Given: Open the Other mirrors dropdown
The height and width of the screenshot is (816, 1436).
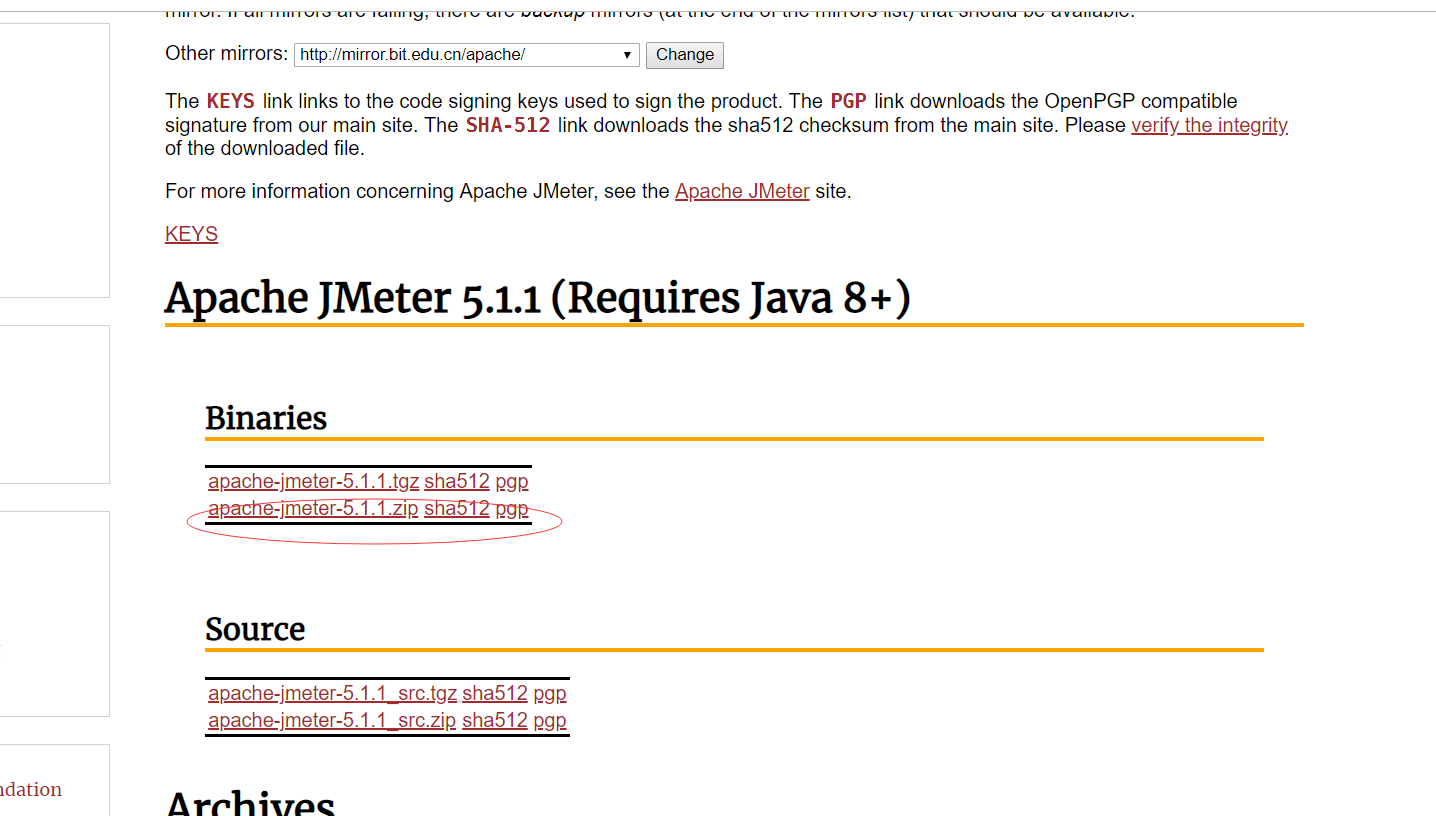Looking at the screenshot, I should click(x=466, y=55).
